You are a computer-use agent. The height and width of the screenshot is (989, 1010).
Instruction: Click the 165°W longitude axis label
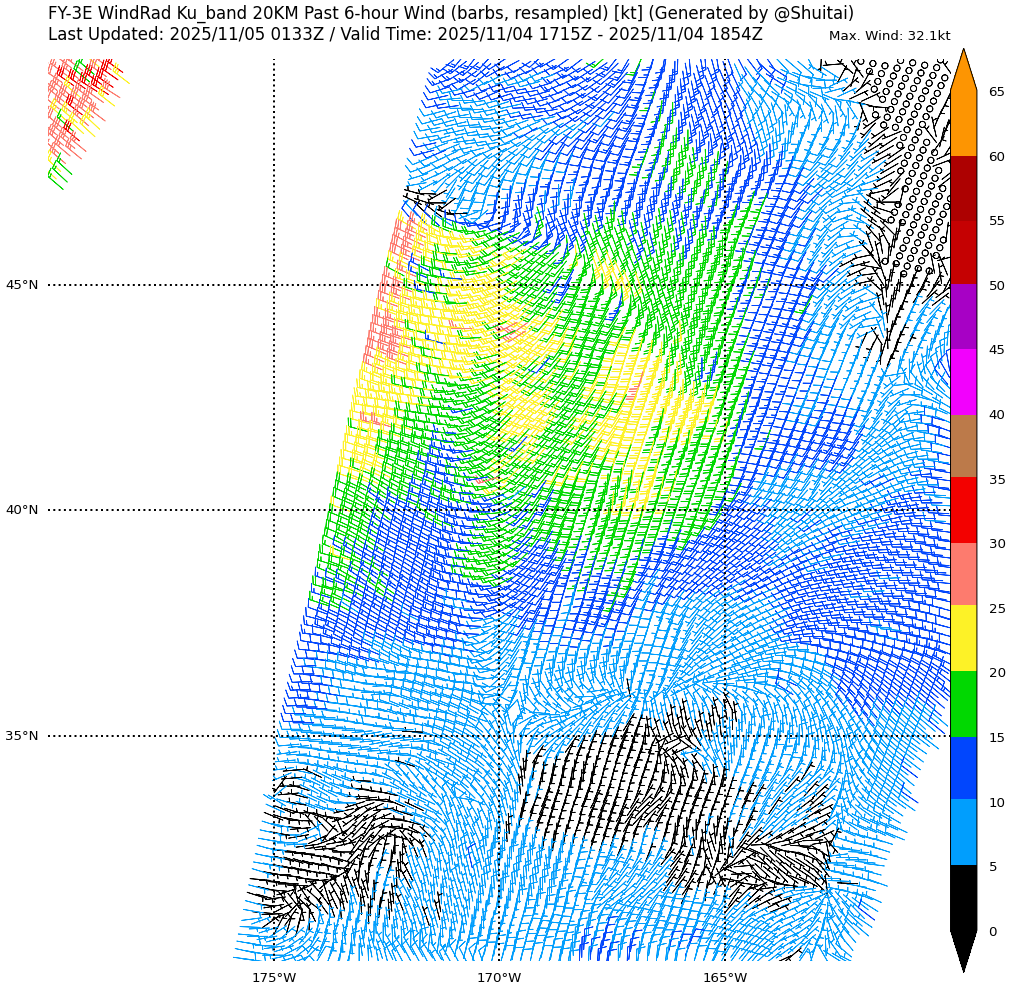pos(725,977)
